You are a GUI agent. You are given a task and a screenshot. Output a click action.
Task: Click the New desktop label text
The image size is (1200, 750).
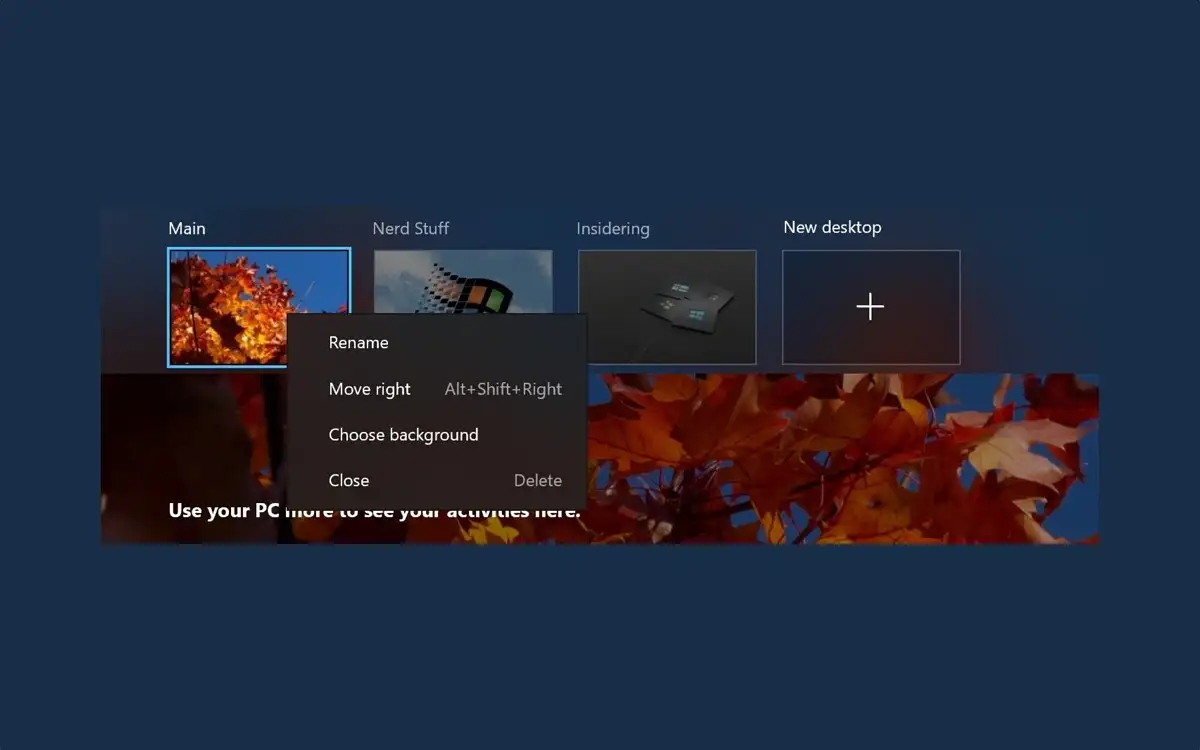pyautogui.click(x=832, y=227)
